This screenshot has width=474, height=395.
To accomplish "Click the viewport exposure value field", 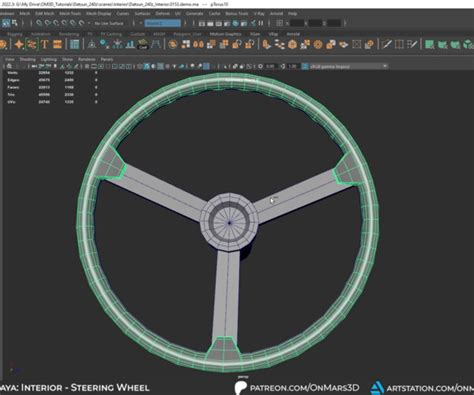I will click(x=270, y=66).
